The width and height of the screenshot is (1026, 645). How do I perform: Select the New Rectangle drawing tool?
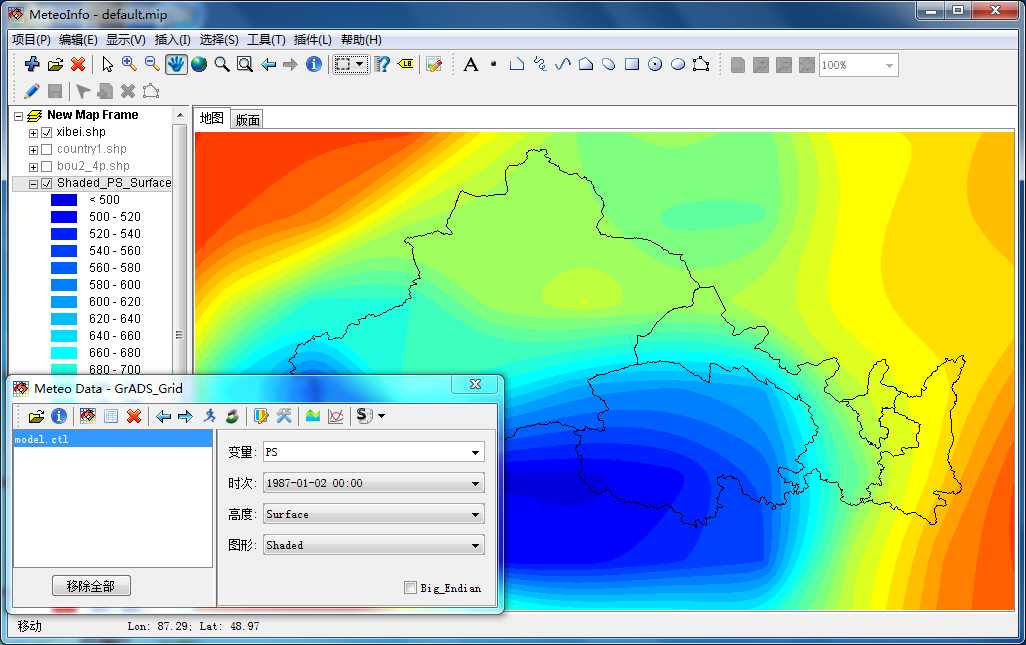pyautogui.click(x=631, y=64)
